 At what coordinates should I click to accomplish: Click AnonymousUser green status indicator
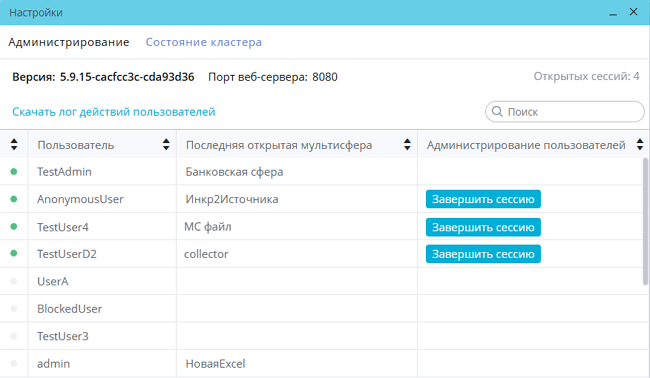pyautogui.click(x=14, y=199)
